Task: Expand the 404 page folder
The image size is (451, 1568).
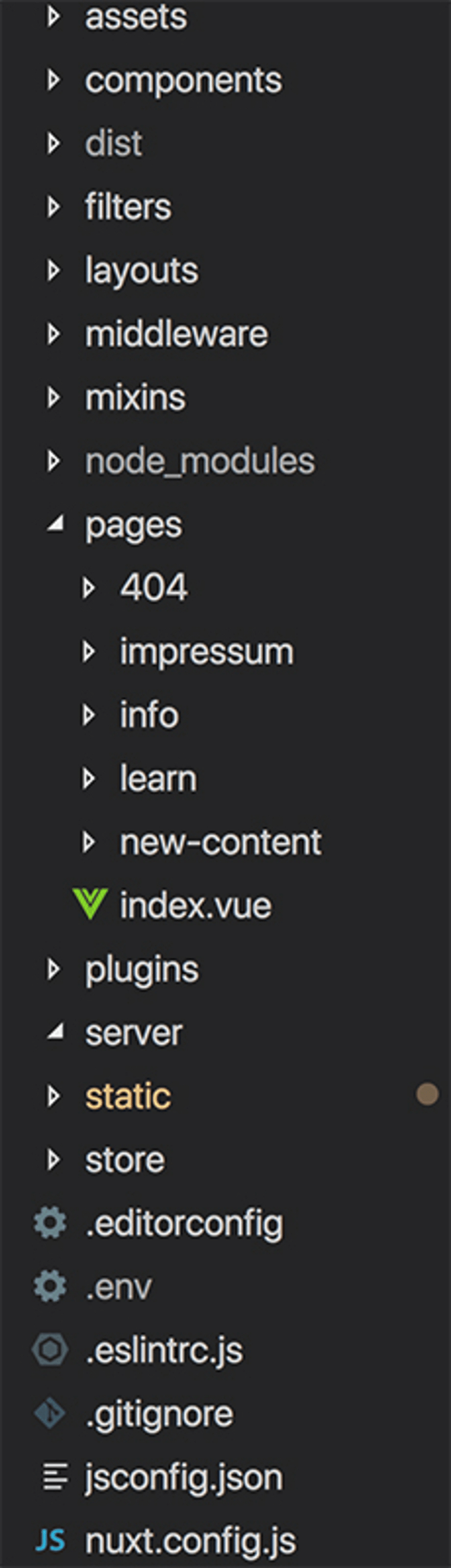Action: pyautogui.click(x=90, y=588)
